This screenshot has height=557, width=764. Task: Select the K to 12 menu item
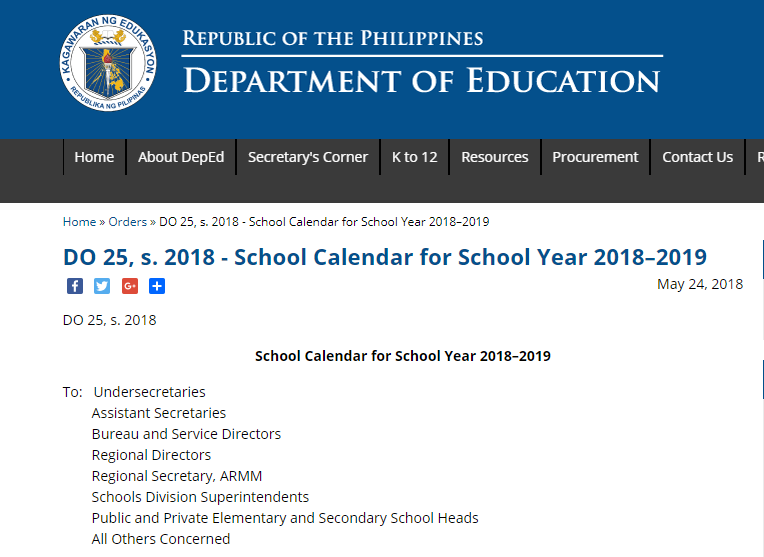click(x=415, y=157)
